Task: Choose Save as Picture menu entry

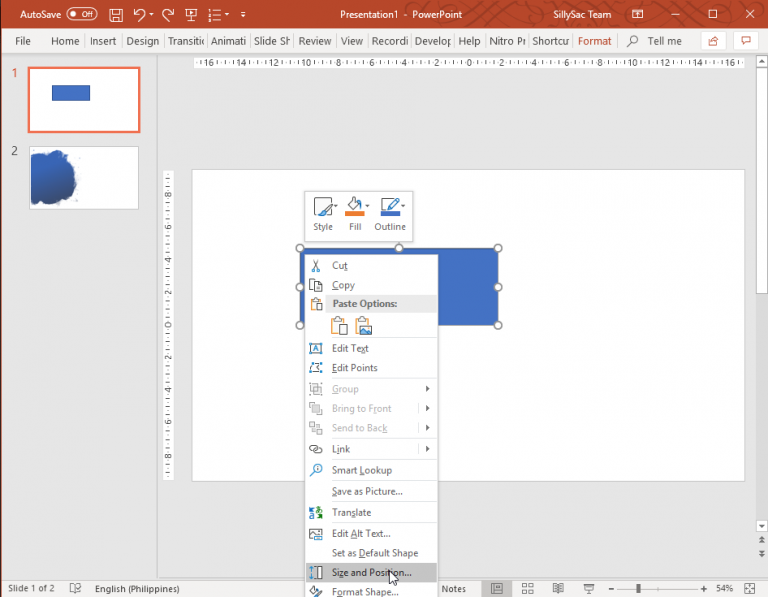Action: pyautogui.click(x=367, y=492)
